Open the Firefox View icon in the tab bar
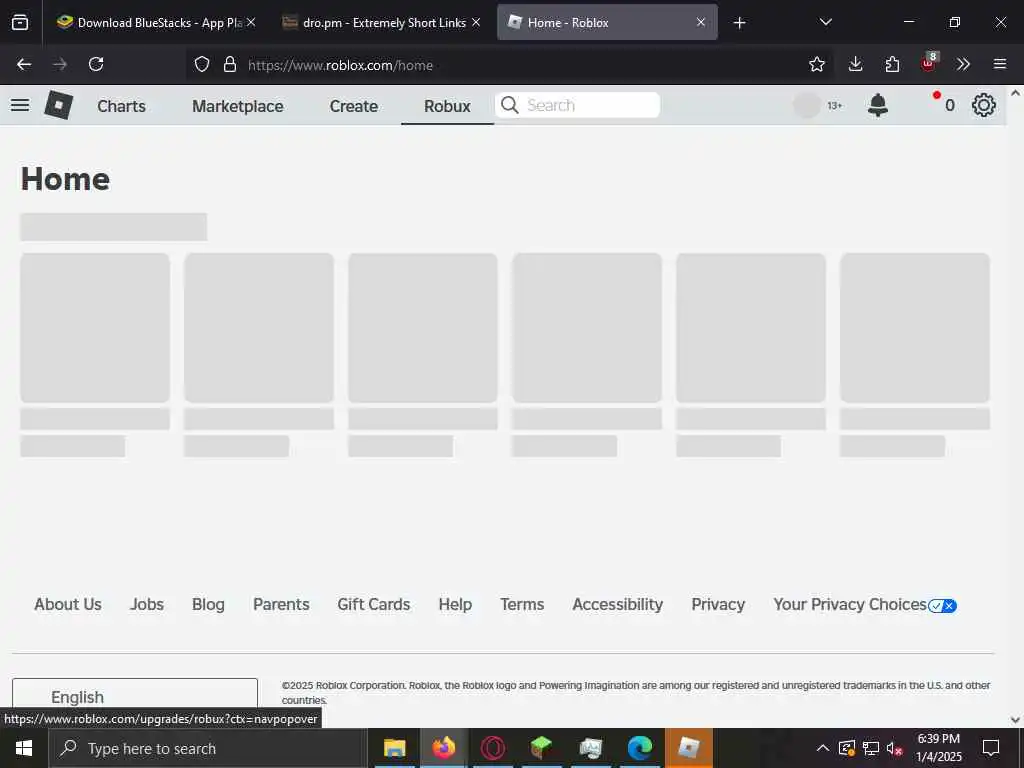This screenshot has height=768, width=1024. point(20,22)
